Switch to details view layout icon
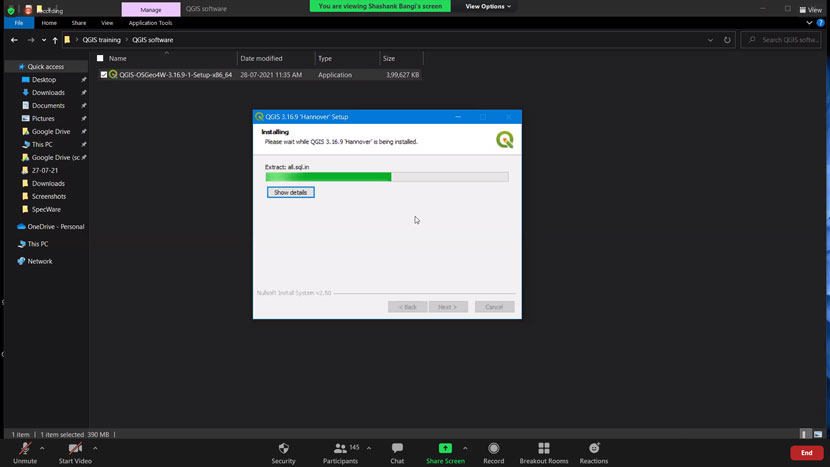 coord(806,434)
